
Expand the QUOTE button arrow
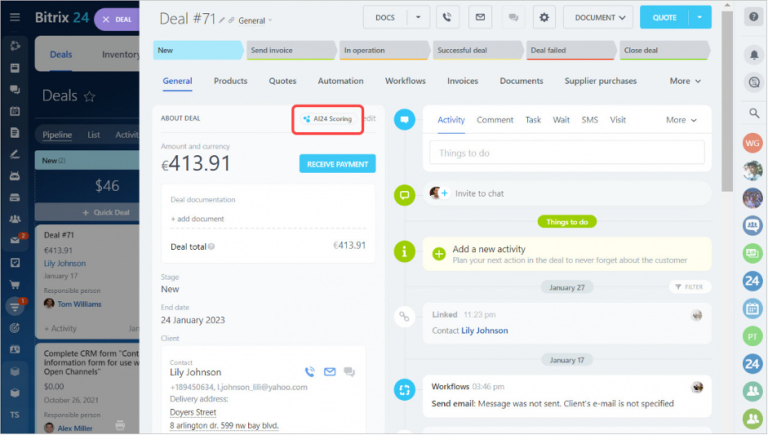point(700,18)
